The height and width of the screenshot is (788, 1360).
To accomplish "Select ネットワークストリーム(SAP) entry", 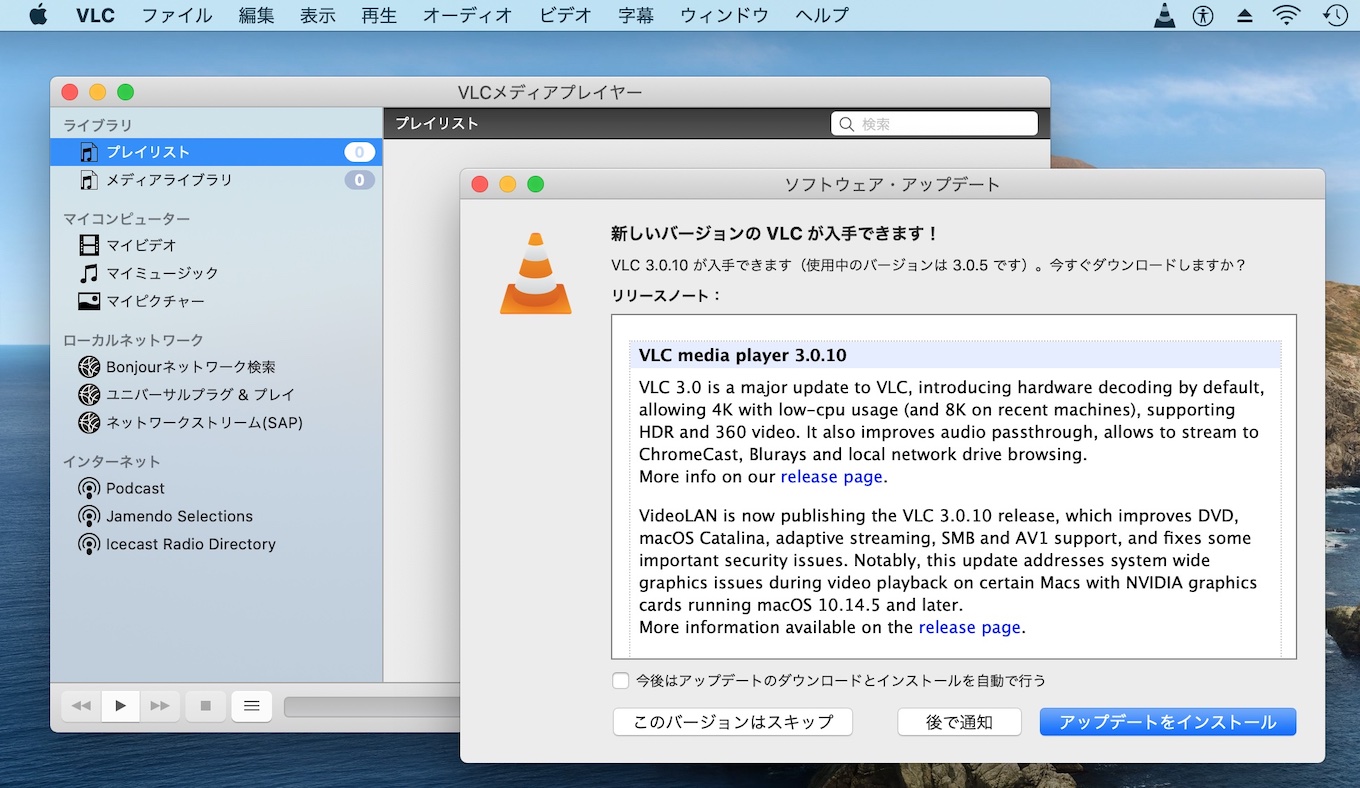I will pos(216,423).
